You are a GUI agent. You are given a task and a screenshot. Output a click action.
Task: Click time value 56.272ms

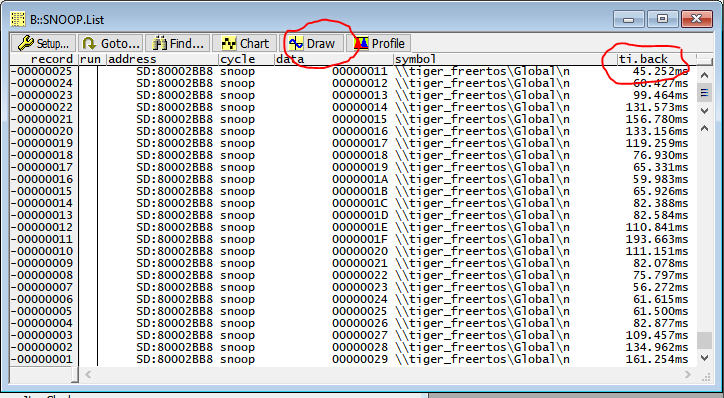point(660,287)
